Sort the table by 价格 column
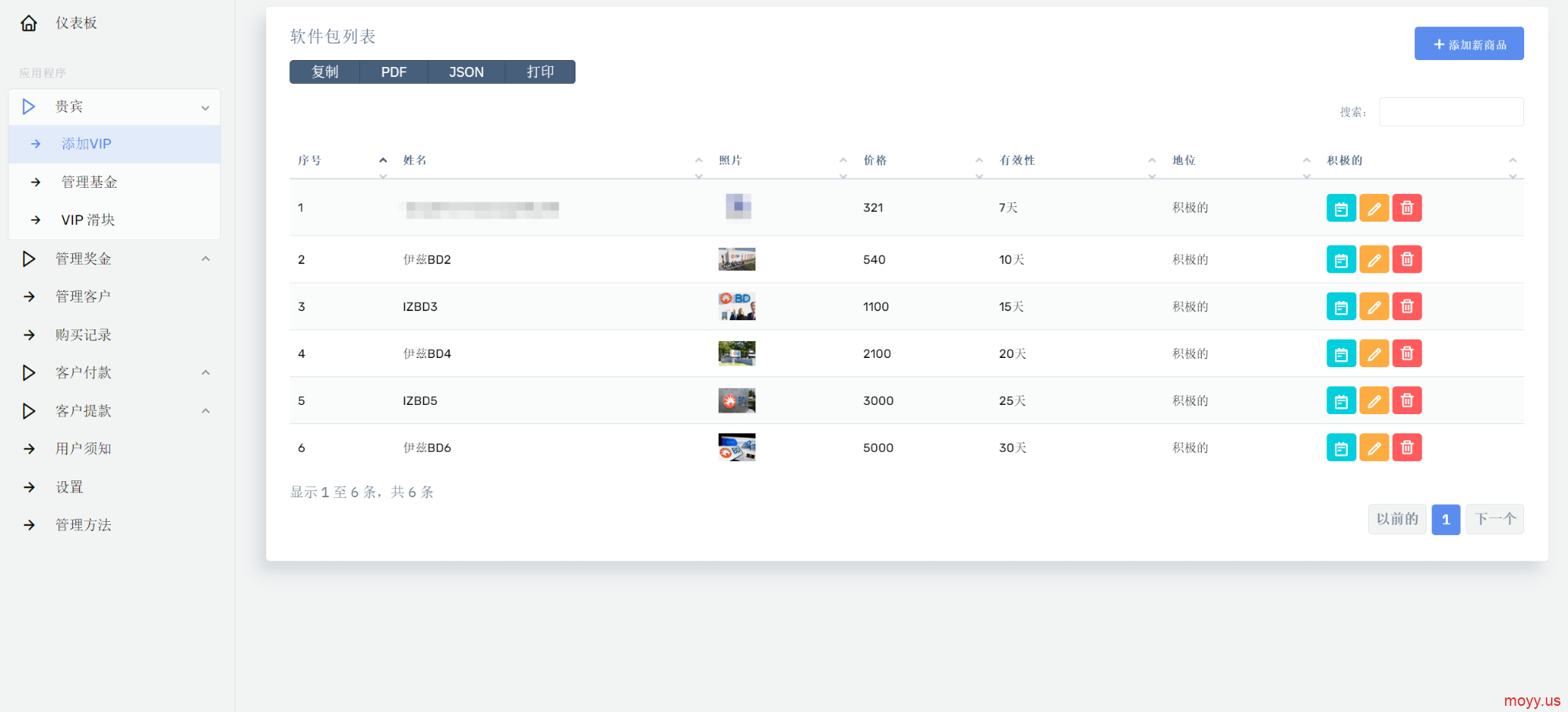 tap(876, 160)
